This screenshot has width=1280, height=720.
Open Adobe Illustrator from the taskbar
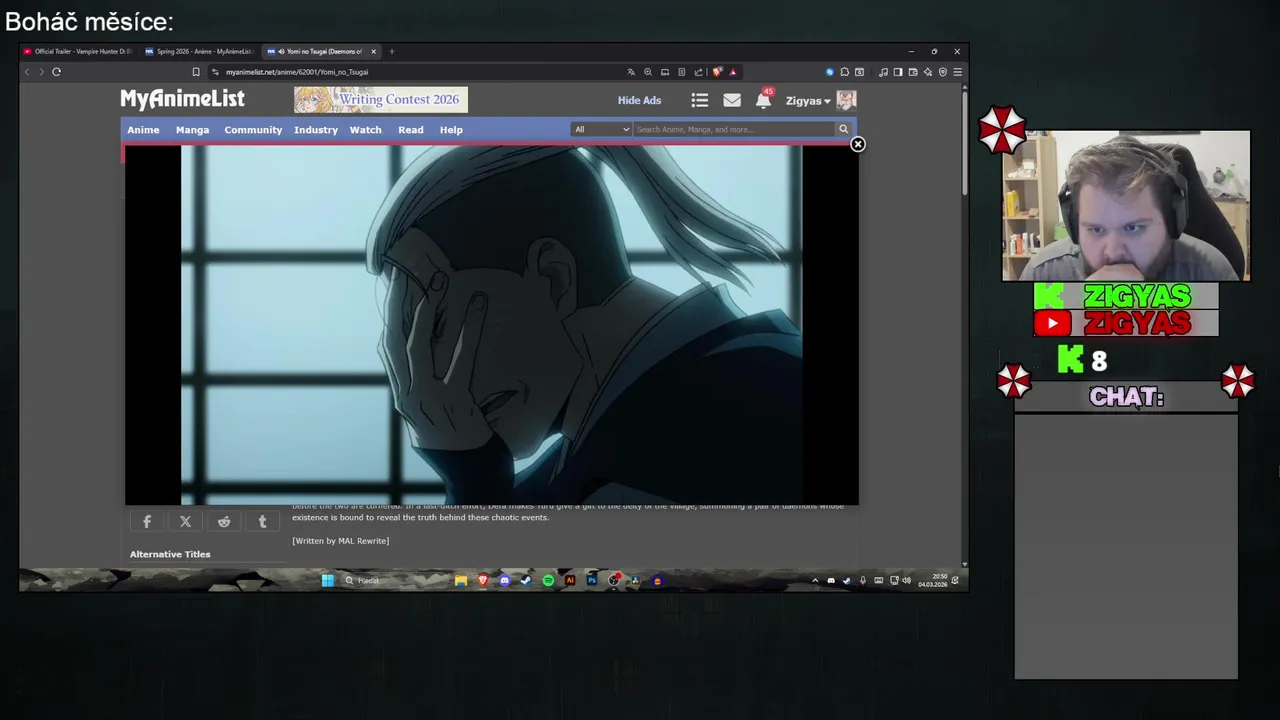pos(570,580)
